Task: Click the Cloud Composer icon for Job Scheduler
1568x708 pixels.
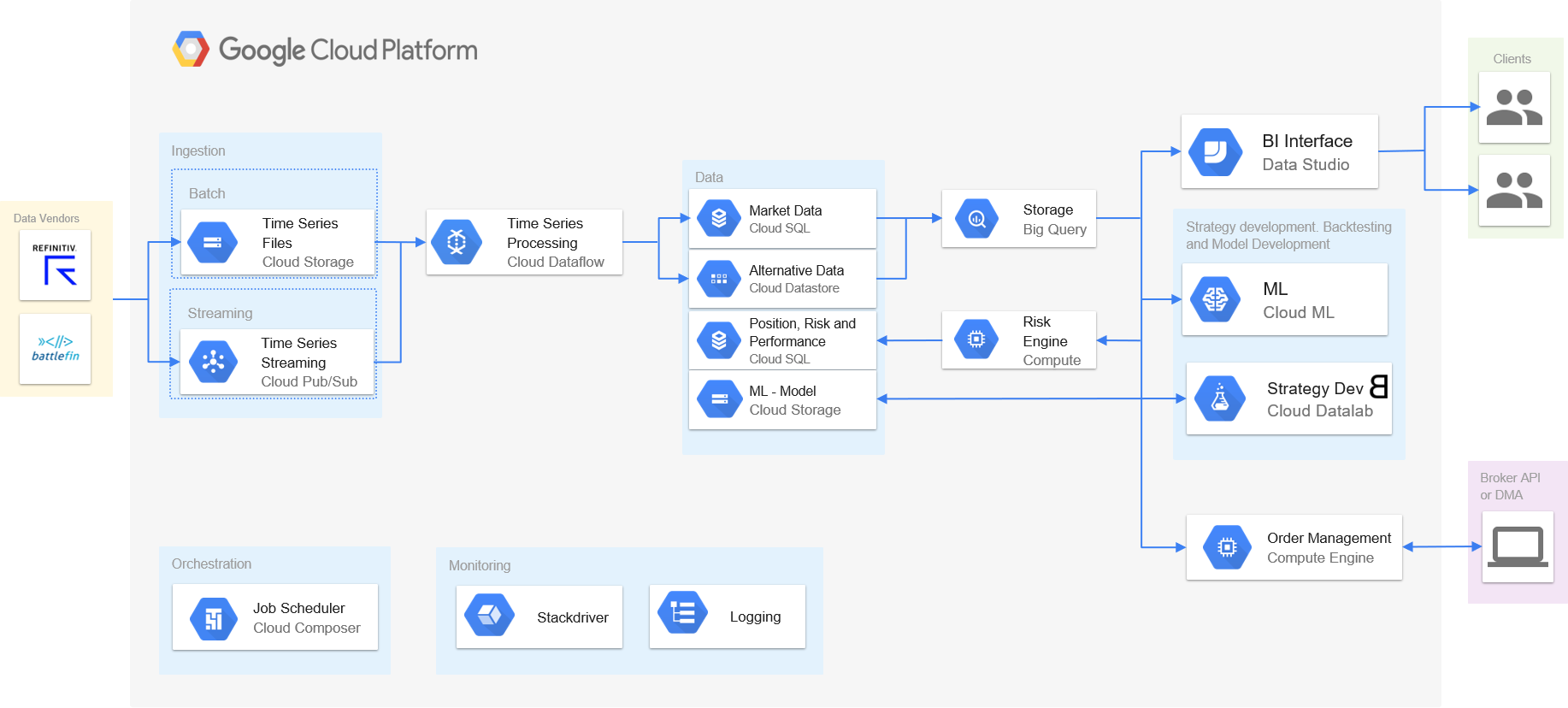Action: click(x=214, y=618)
